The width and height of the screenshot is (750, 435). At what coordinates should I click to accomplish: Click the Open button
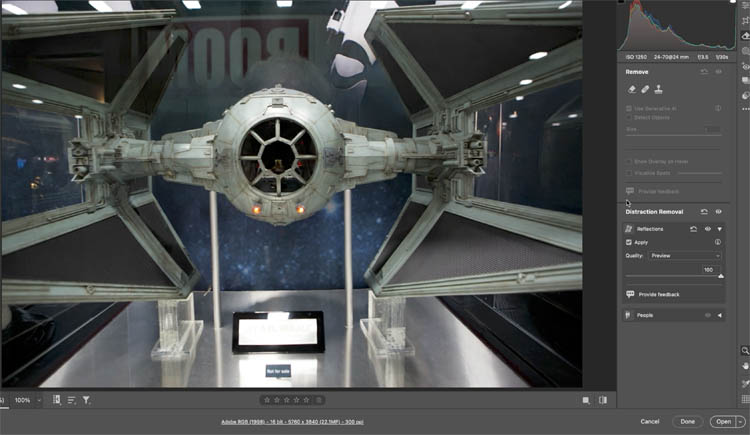723,422
